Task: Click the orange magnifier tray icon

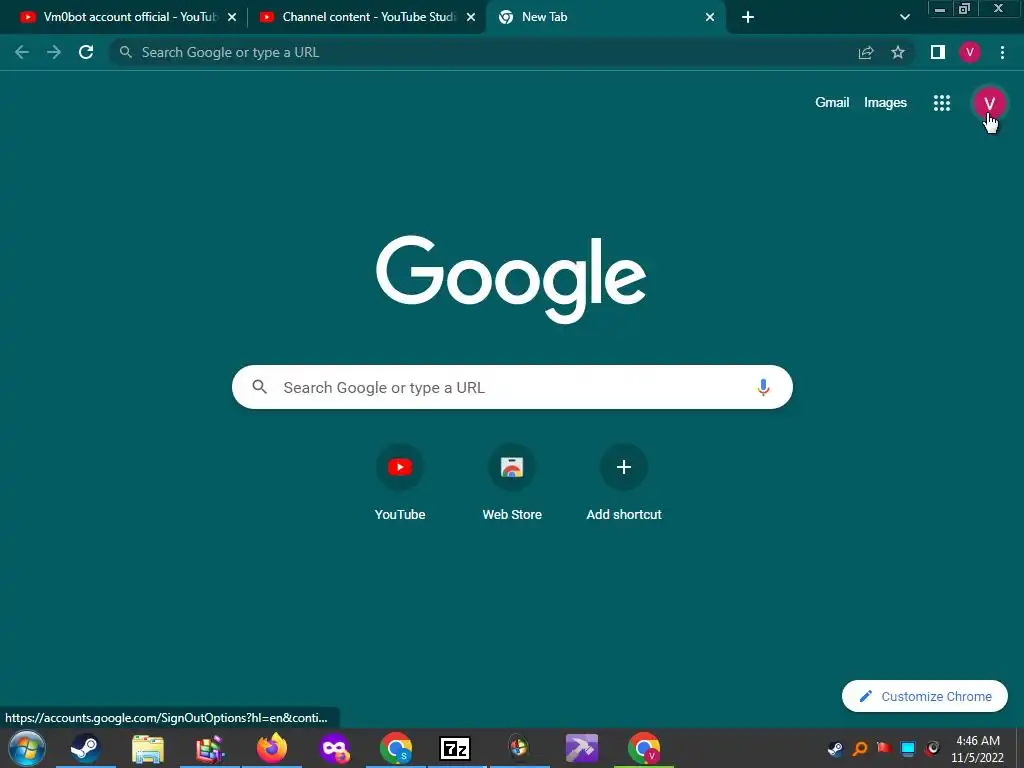Action: (x=860, y=748)
